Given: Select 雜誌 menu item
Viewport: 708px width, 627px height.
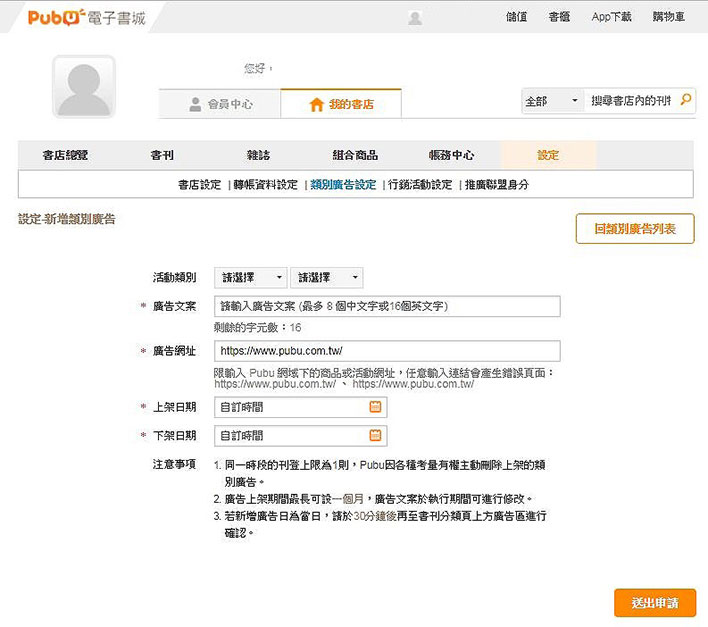Looking at the screenshot, I should tap(258, 155).
